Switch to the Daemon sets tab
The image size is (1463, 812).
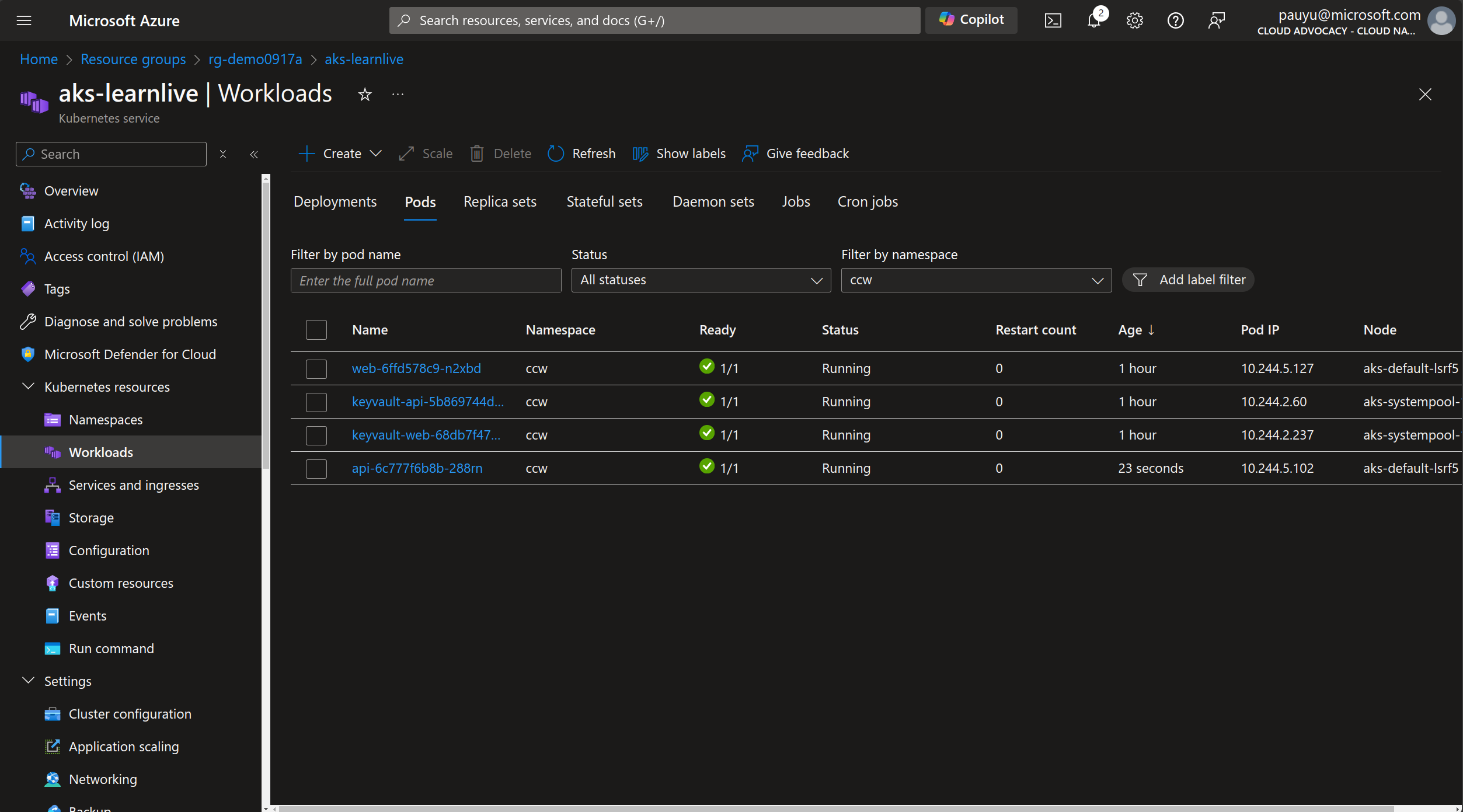(713, 201)
